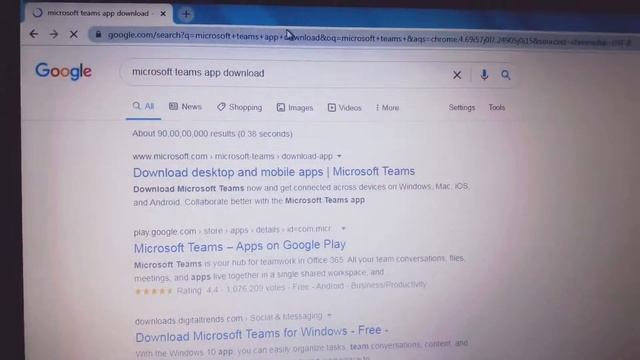
Task: Open a new tab with the plus button
Action: [x=186, y=14]
